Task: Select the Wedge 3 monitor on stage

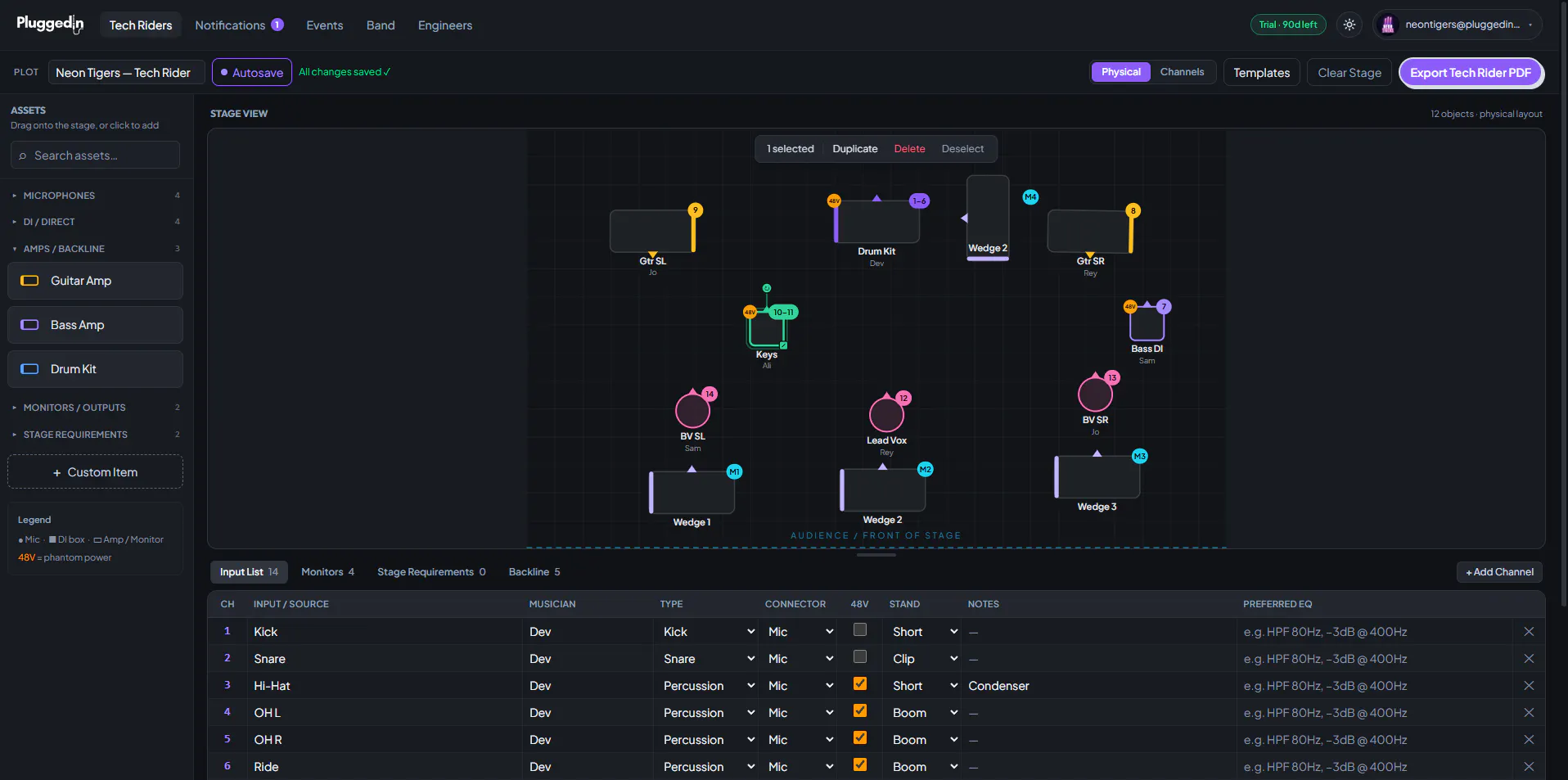Action: (1097, 477)
